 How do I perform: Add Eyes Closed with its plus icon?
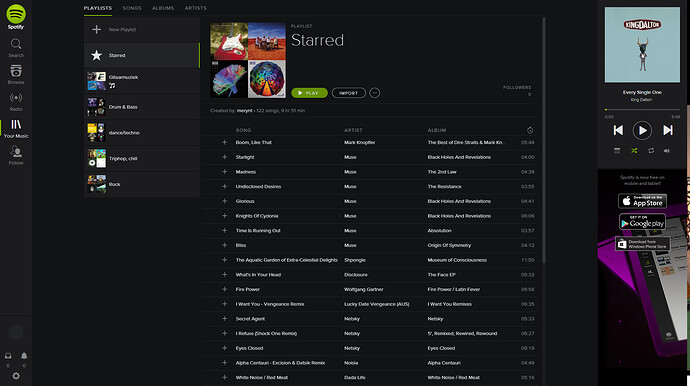(224, 348)
